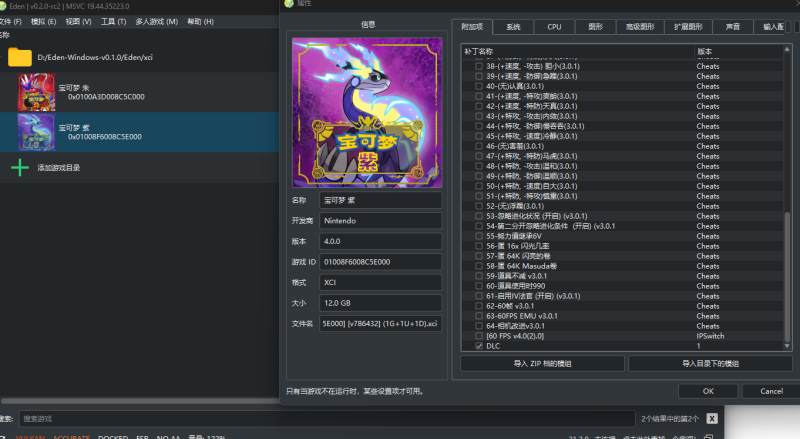Click the 搜索游戏 search box
800x439 pixels.
click(x=327, y=419)
